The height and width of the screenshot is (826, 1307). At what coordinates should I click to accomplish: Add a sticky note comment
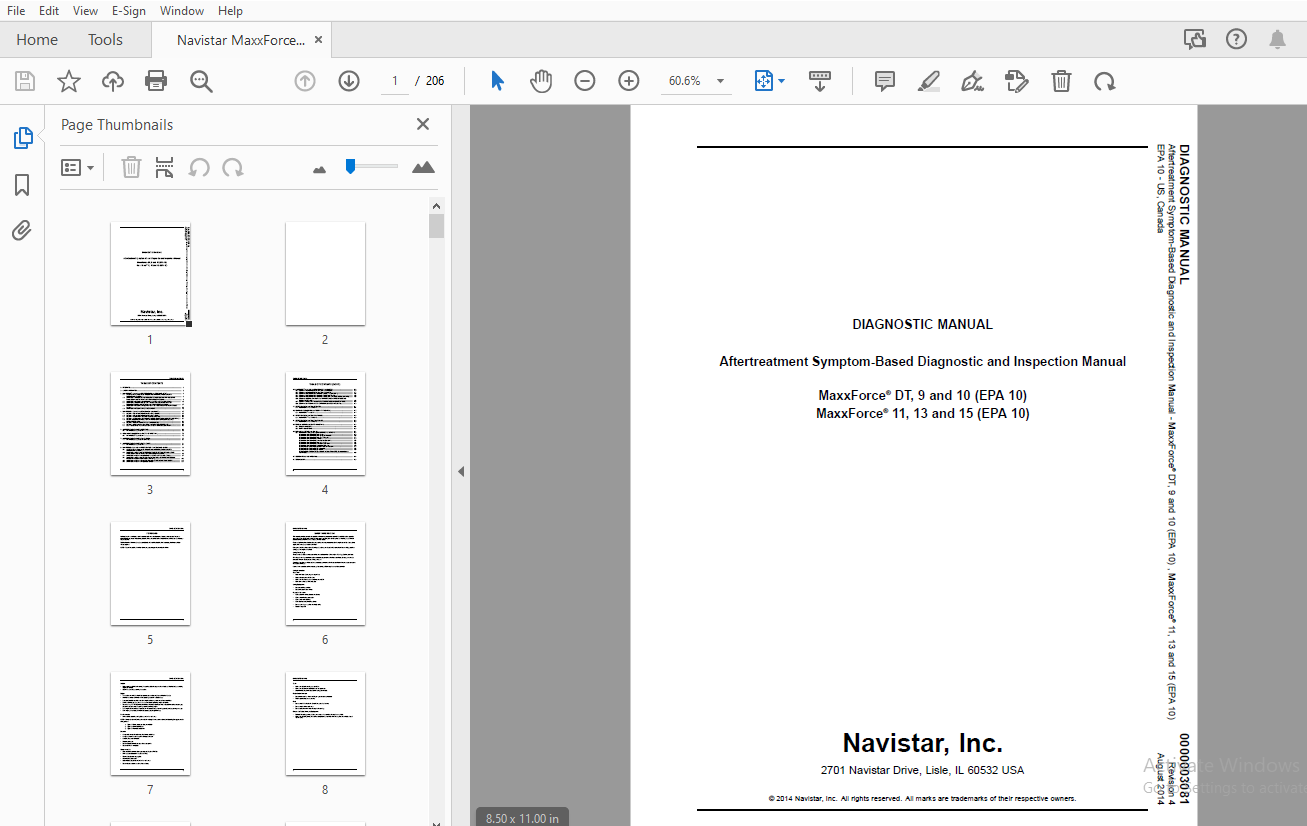click(x=885, y=81)
